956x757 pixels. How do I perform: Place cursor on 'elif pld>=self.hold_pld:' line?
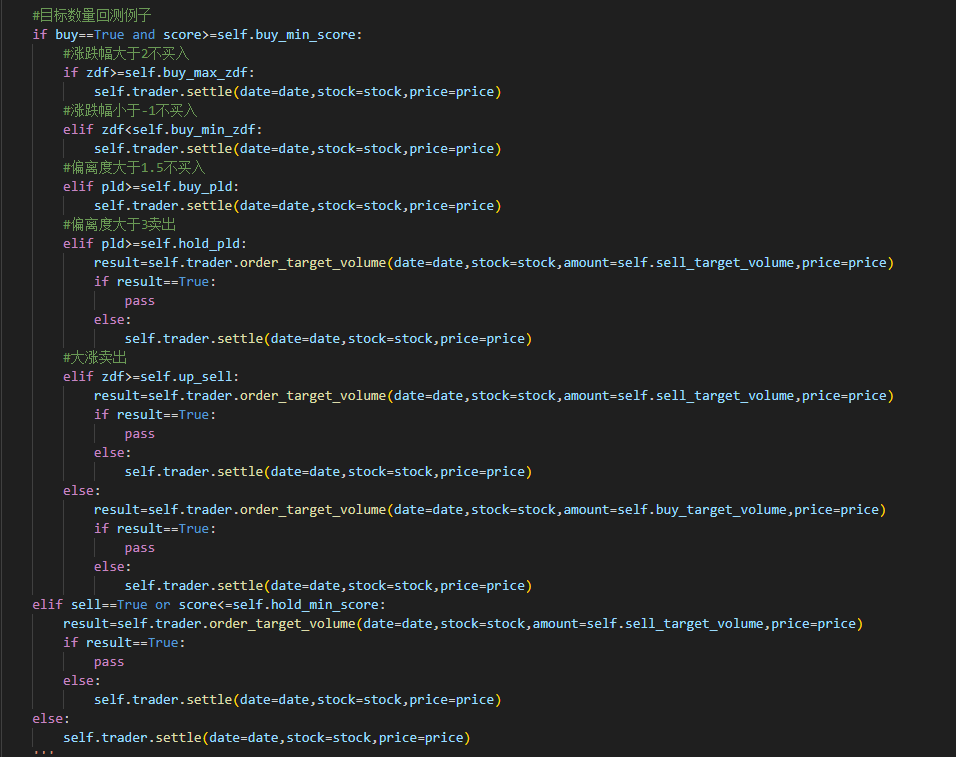[x=155, y=244]
